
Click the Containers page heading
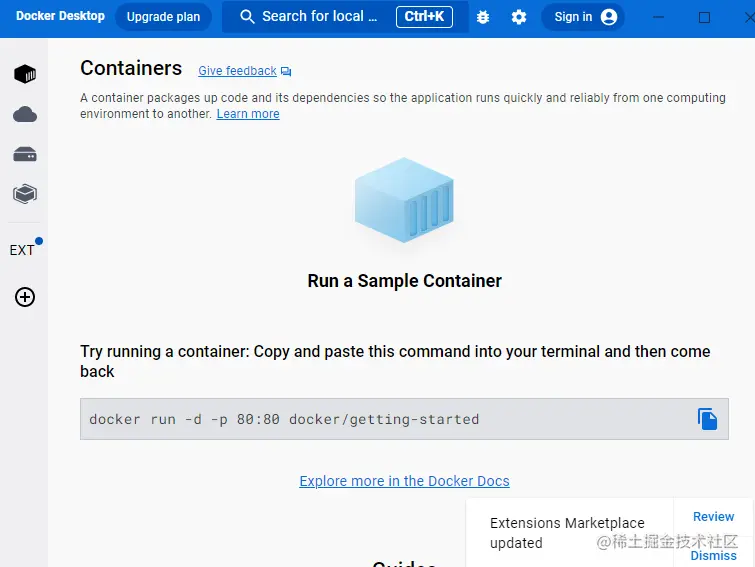131,68
